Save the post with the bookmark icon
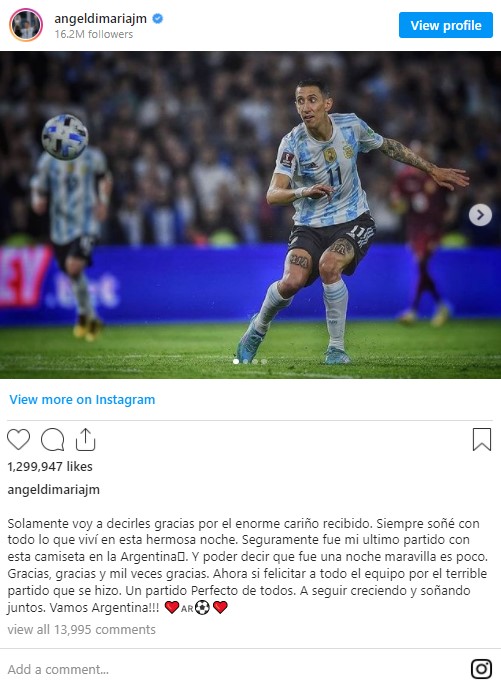This screenshot has width=501, height=687. pyautogui.click(x=482, y=439)
